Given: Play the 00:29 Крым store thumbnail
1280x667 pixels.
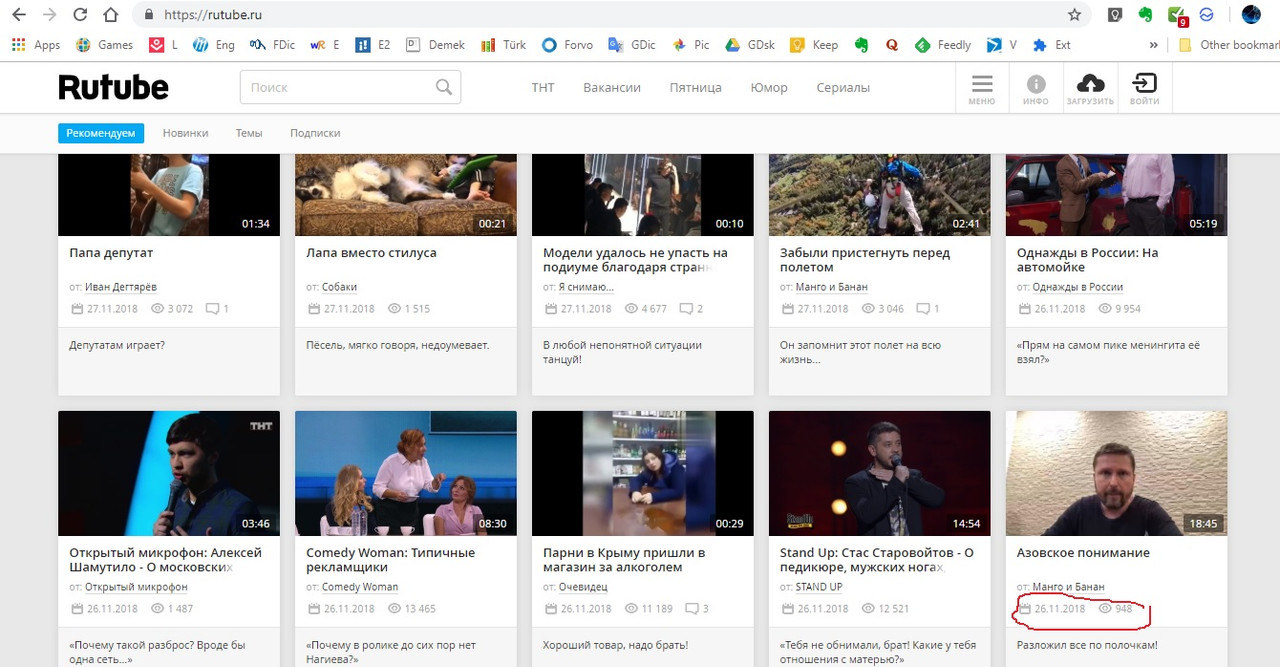Looking at the screenshot, I should coord(643,473).
